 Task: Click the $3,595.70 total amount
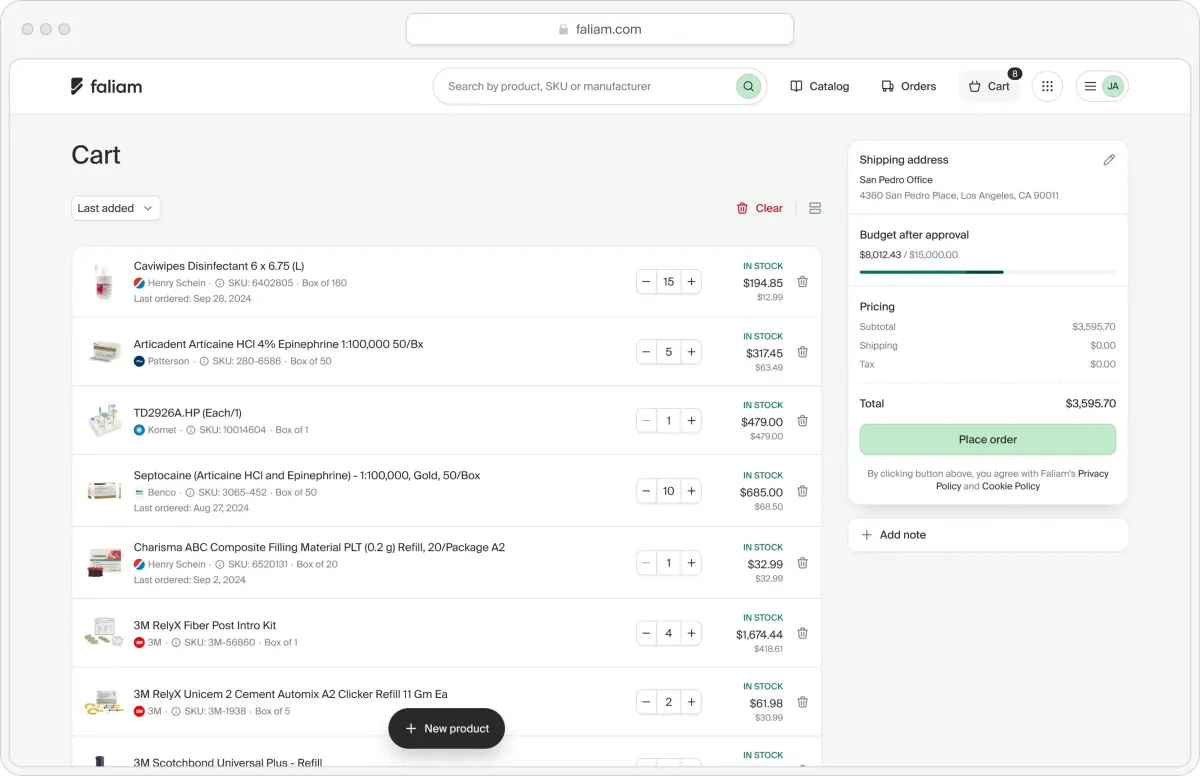[1091, 404]
